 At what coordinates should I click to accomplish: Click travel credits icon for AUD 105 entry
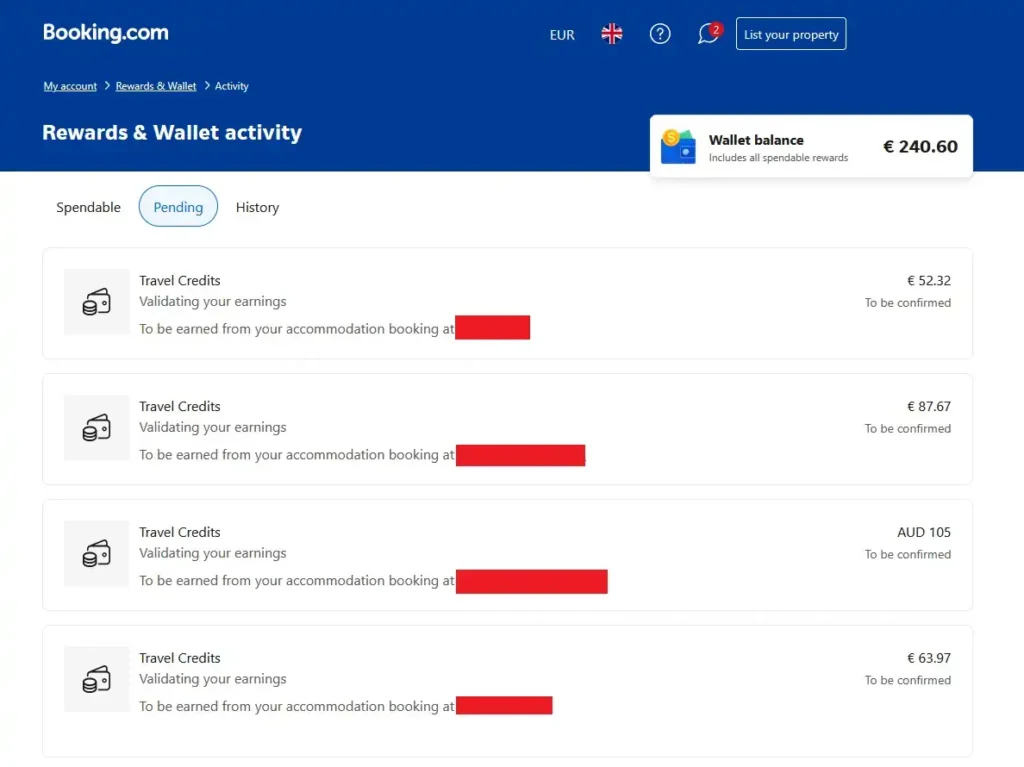(97, 553)
